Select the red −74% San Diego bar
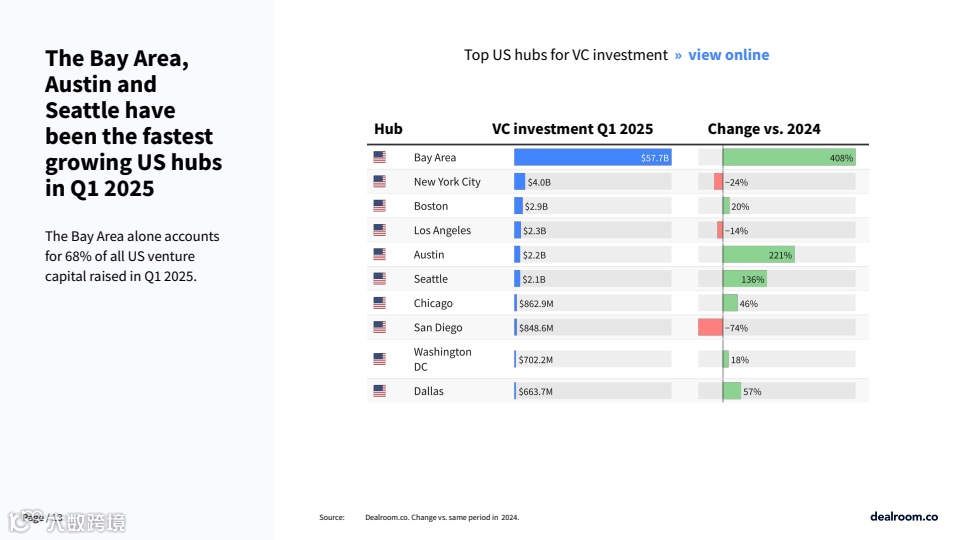 pos(710,327)
